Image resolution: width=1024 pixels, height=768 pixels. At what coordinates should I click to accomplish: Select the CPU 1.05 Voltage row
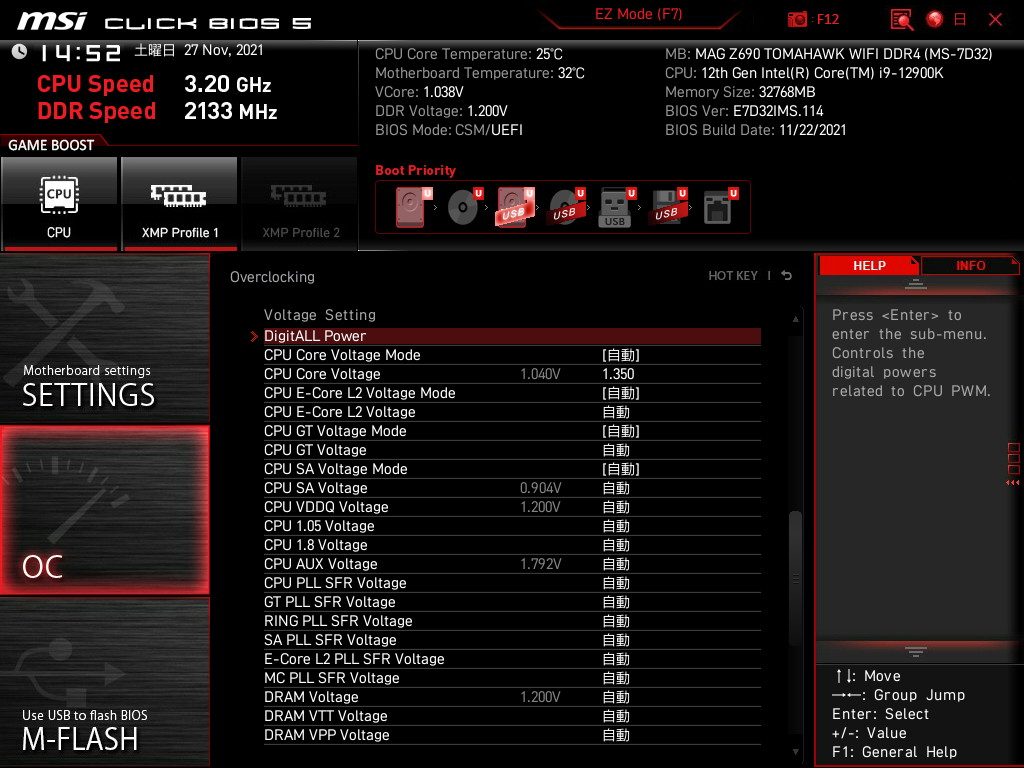point(512,526)
